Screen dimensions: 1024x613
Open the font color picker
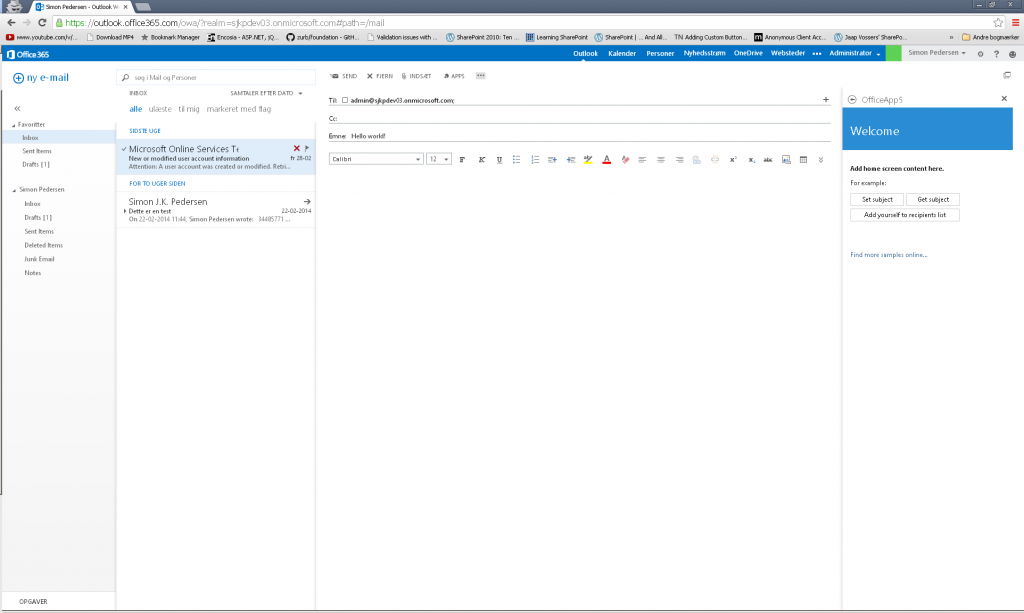click(x=606, y=159)
